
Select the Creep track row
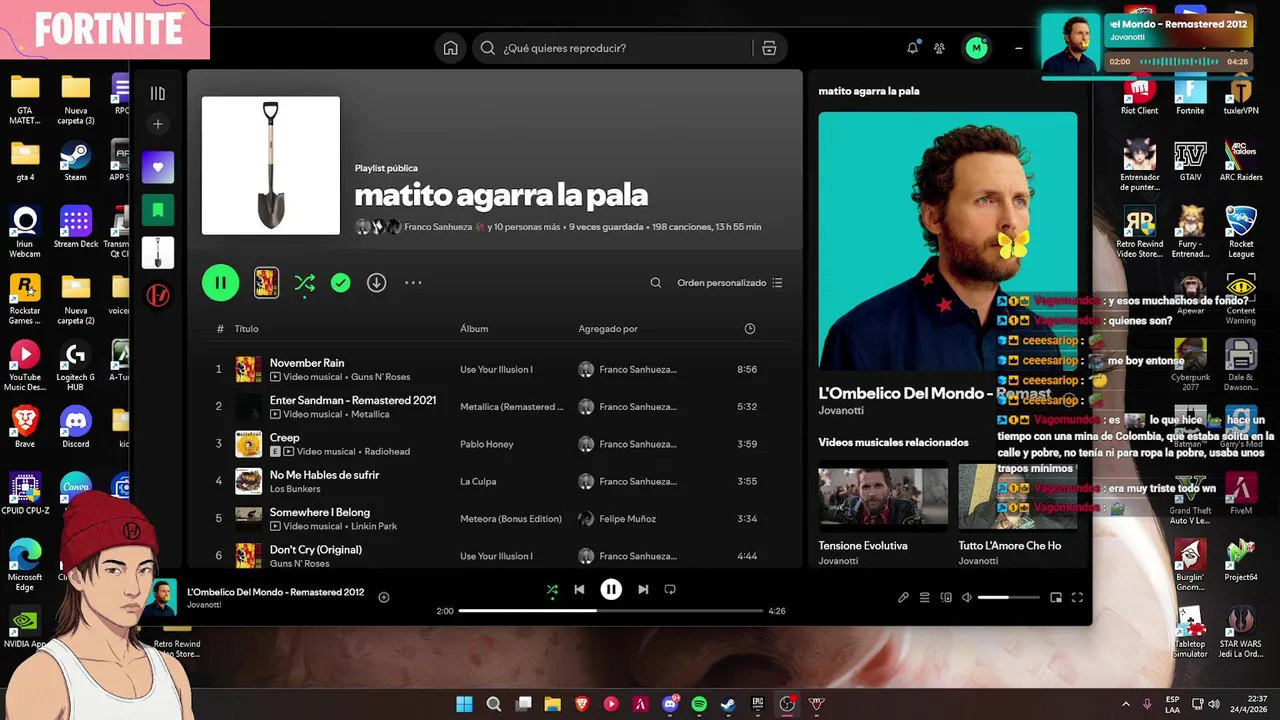pos(495,444)
